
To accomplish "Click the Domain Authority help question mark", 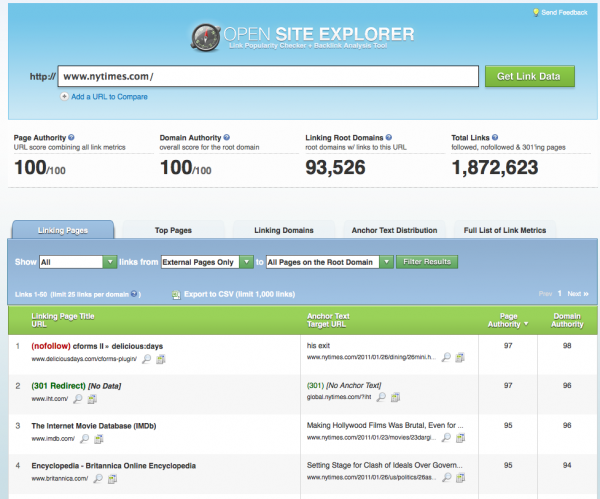I will click(226, 136).
